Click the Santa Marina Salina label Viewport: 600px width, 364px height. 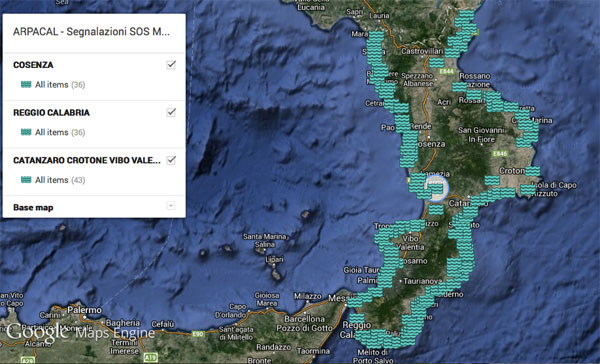click(x=265, y=240)
